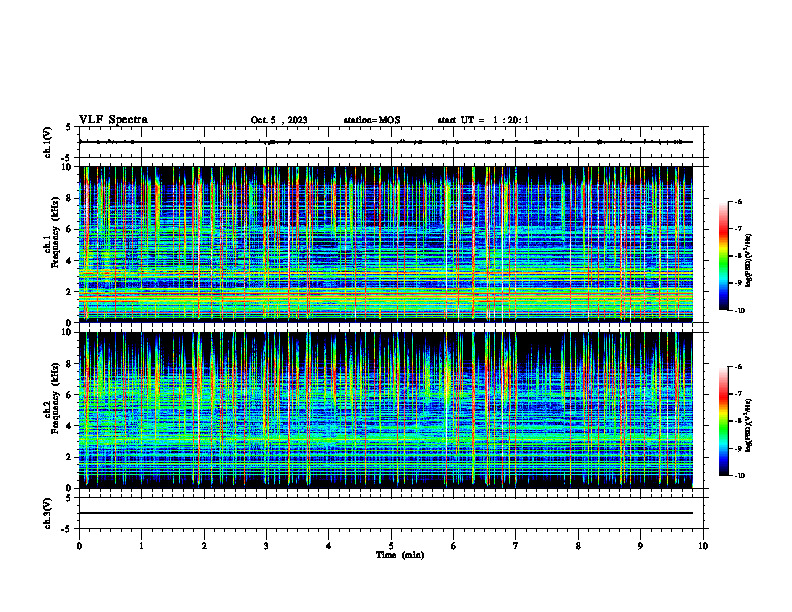
Task: Click the time axis tick label "8"
Action: (x=578, y=546)
